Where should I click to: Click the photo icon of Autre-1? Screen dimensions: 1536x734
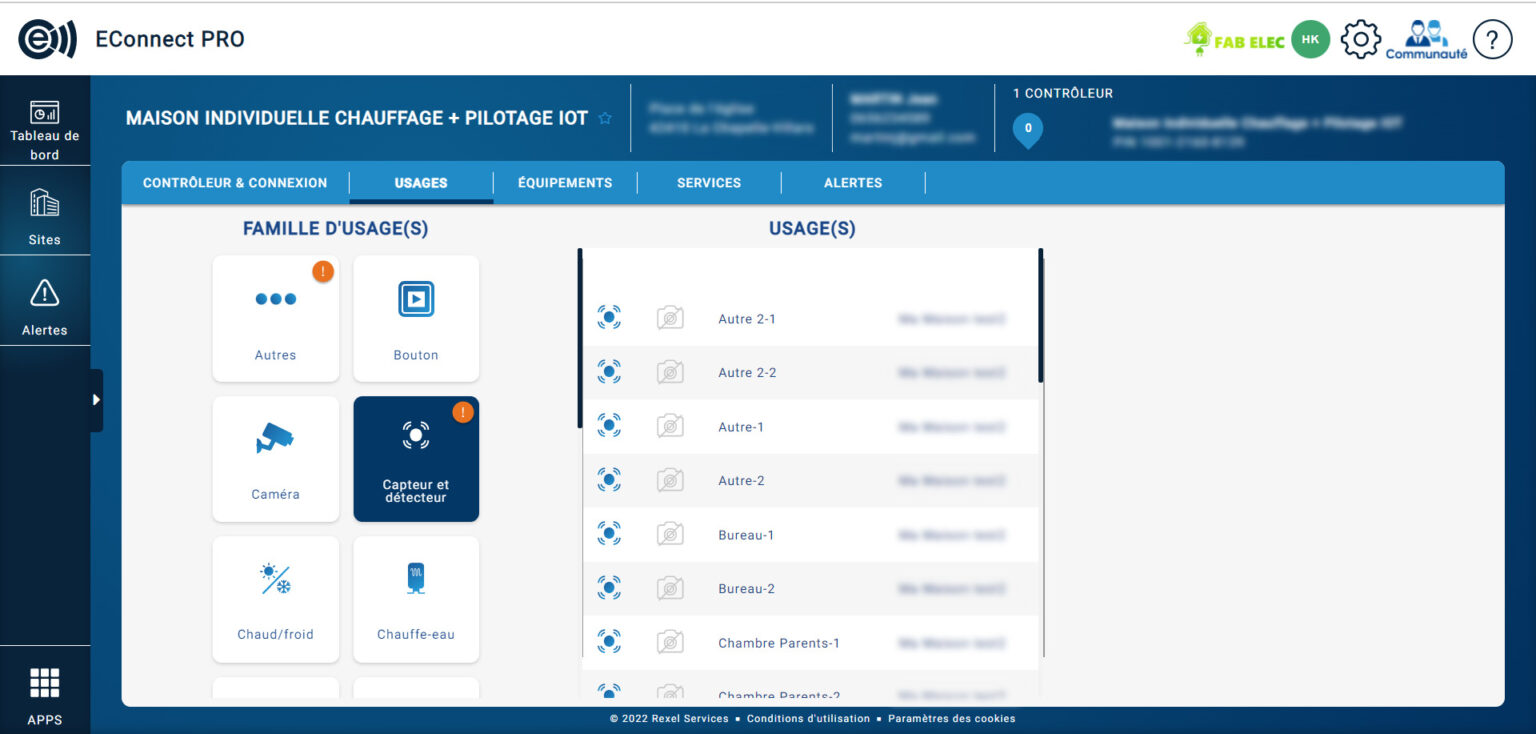point(670,426)
